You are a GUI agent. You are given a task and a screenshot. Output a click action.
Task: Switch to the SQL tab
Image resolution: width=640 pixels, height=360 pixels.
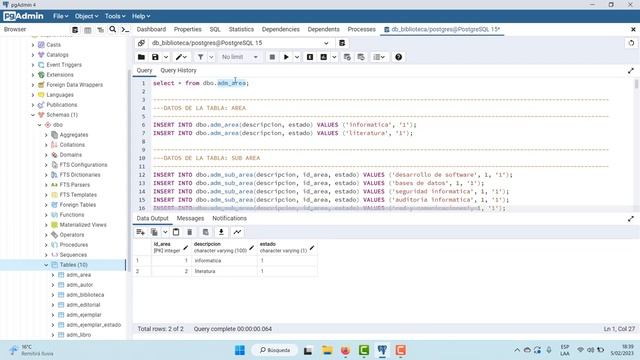(x=215, y=29)
